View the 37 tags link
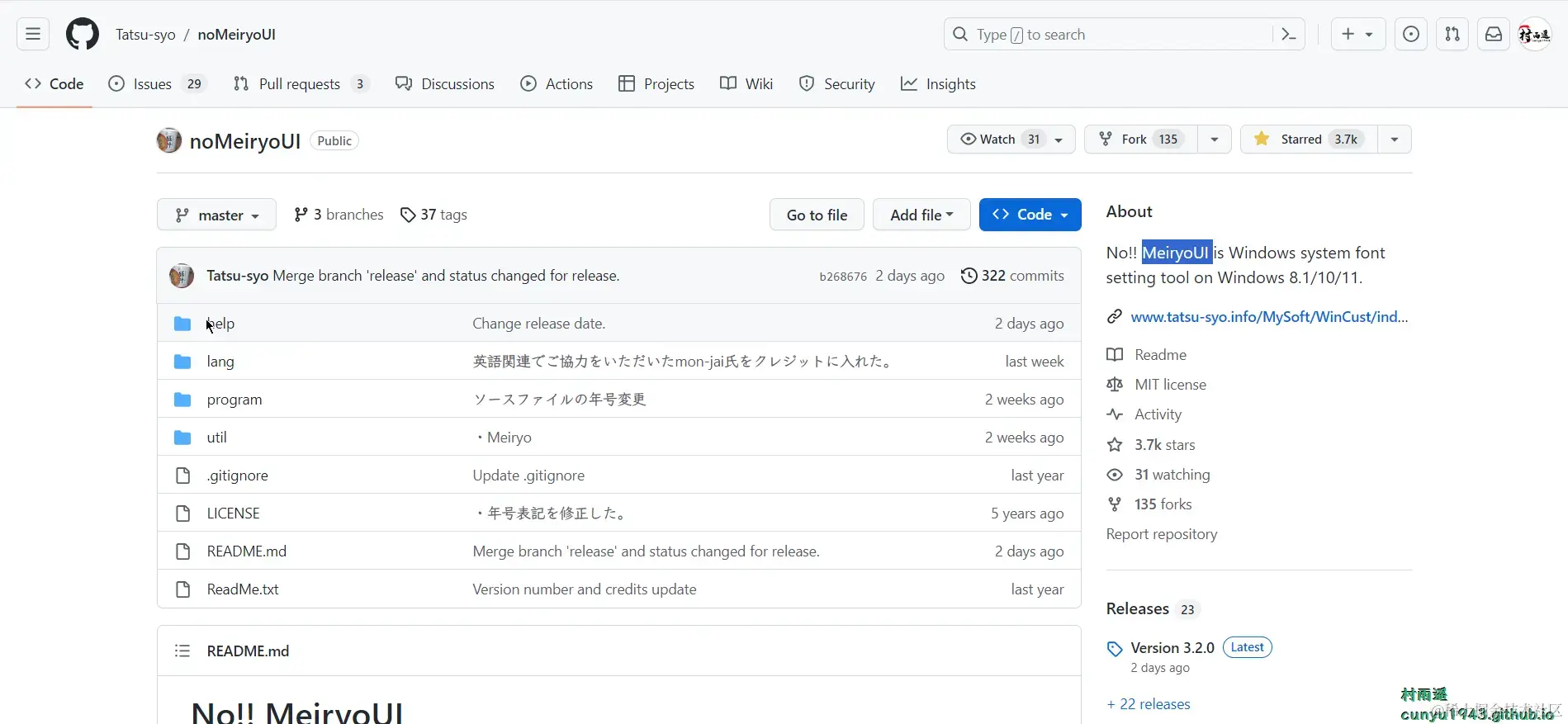This screenshot has height=724, width=1568. tap(433, 215)
